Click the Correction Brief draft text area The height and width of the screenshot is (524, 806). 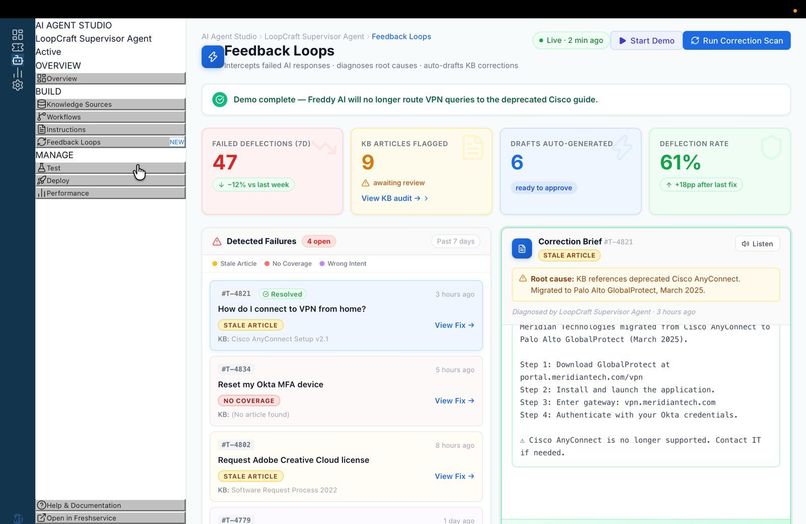coord(646,395)
